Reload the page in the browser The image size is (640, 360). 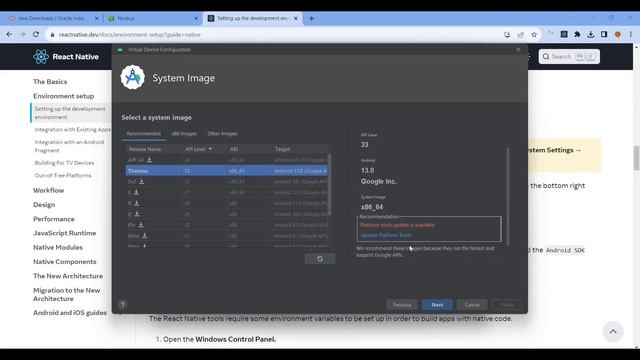pyautogui.click(x=36, y=35)
